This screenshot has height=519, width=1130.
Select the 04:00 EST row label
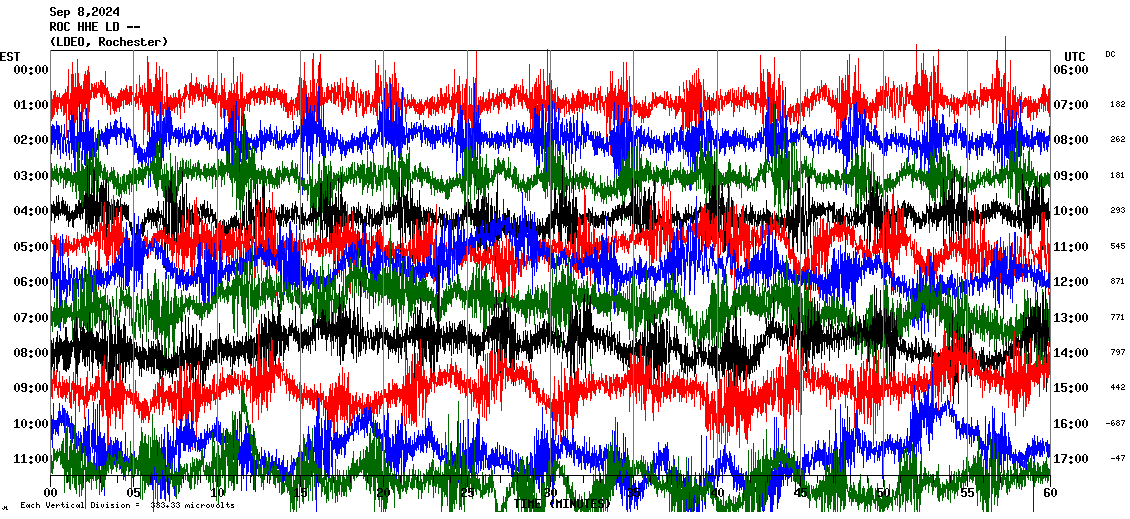31,211
